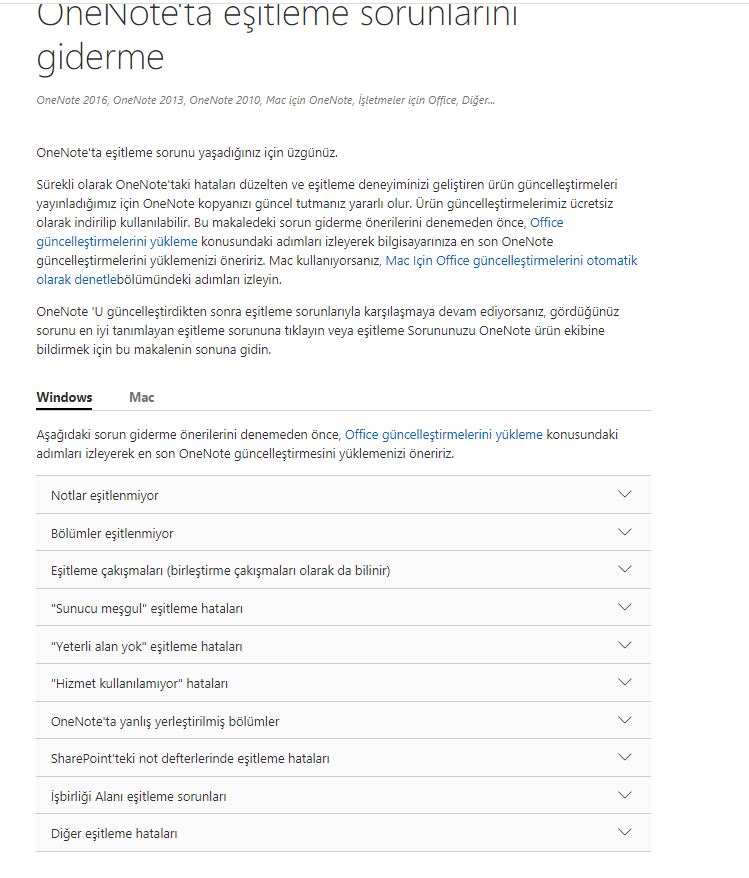Open Diğer eşitleme hataları chevron

pyautogui.click(x=625, y=833)
